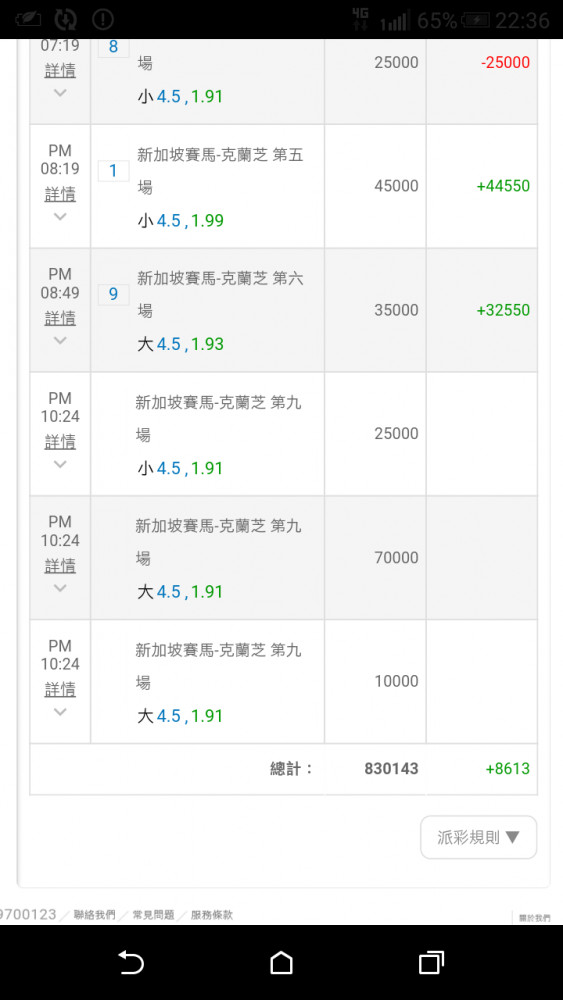Image resolution: width=563 pixels, height=1000 pixels.
Task: Expand chevron of 70000 ninth race bet
Action: click(x=60, y=587)
